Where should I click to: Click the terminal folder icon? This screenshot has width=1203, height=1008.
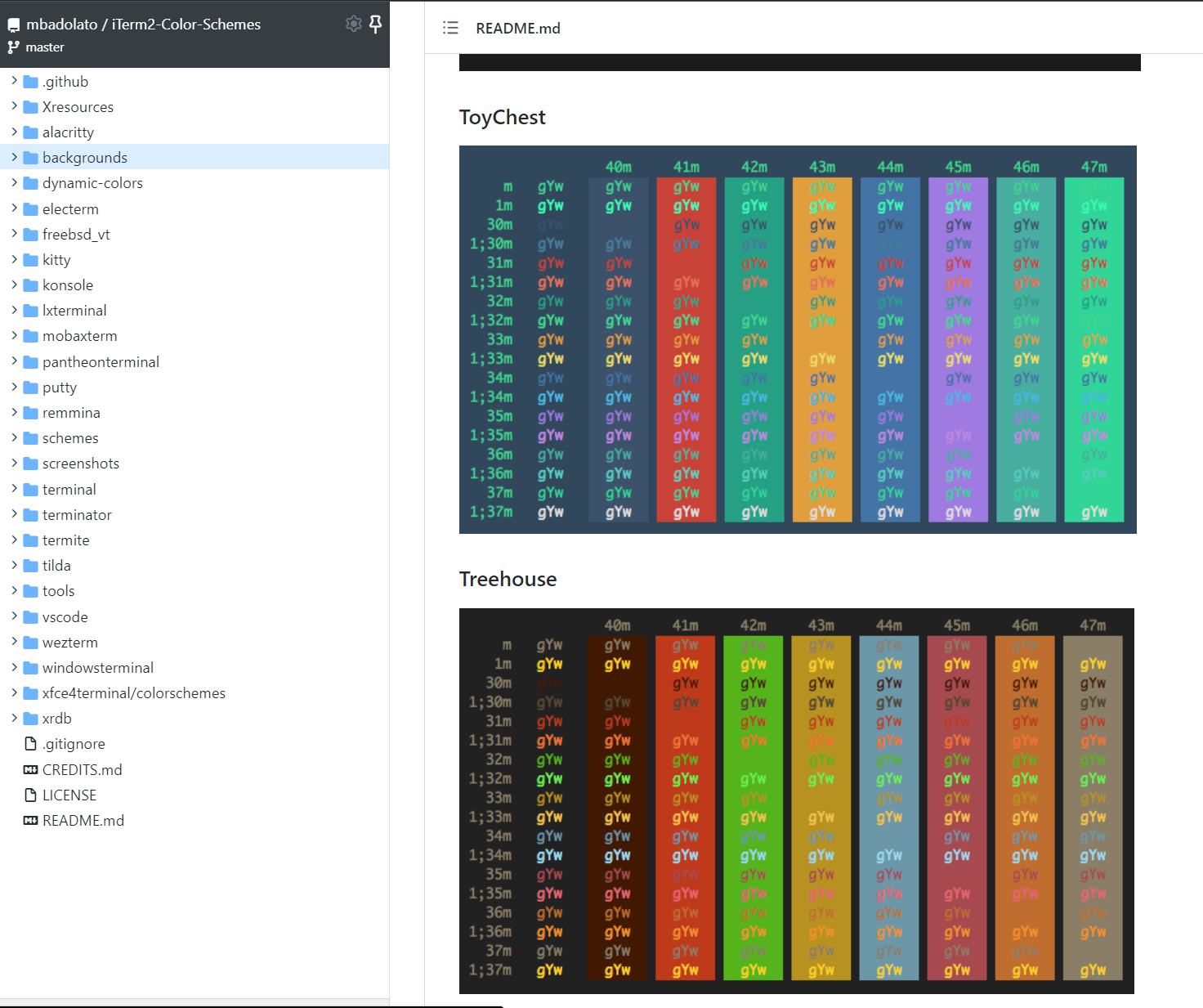coord(31,490)
